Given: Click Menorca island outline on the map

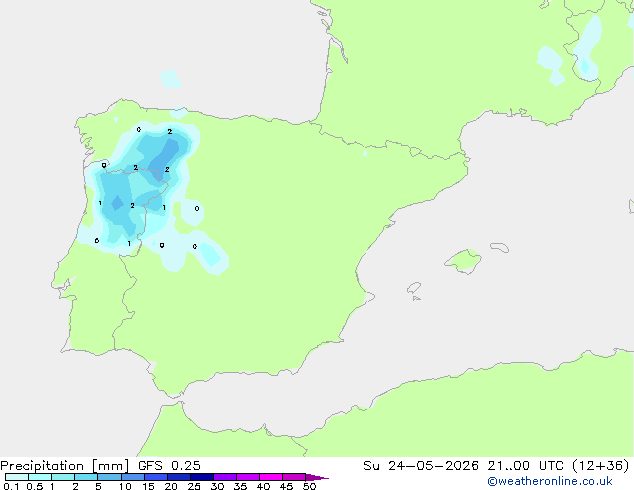Looking at the screenshot, I should tap(500, 247).
